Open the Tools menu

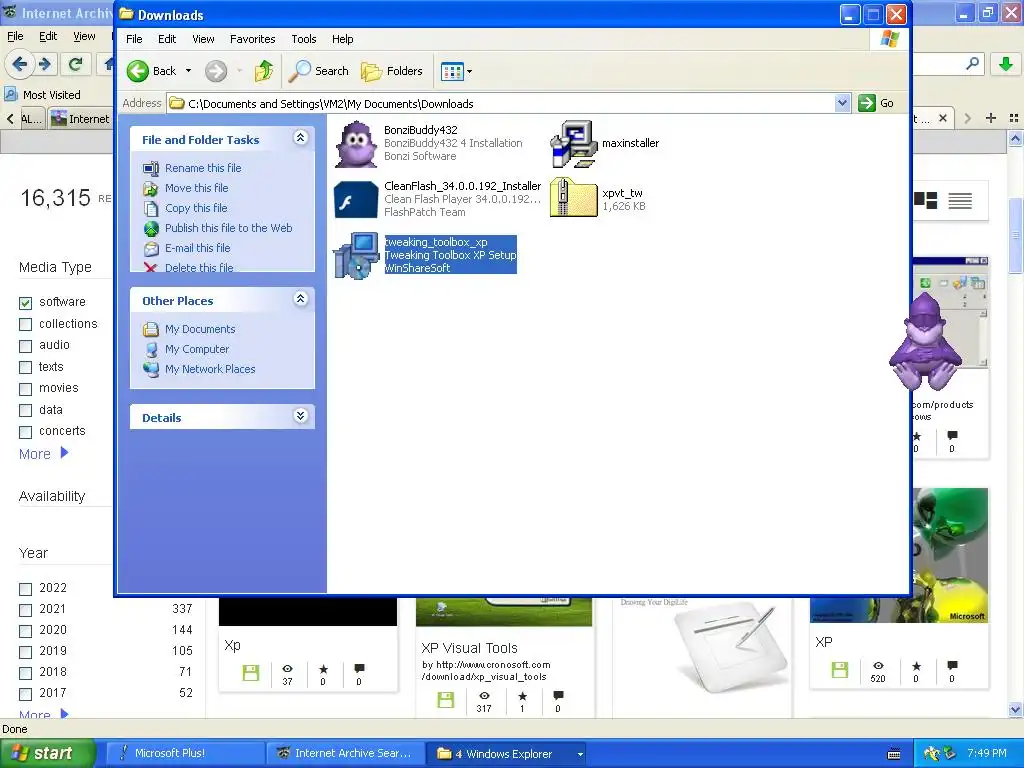[x=304, y=39]
